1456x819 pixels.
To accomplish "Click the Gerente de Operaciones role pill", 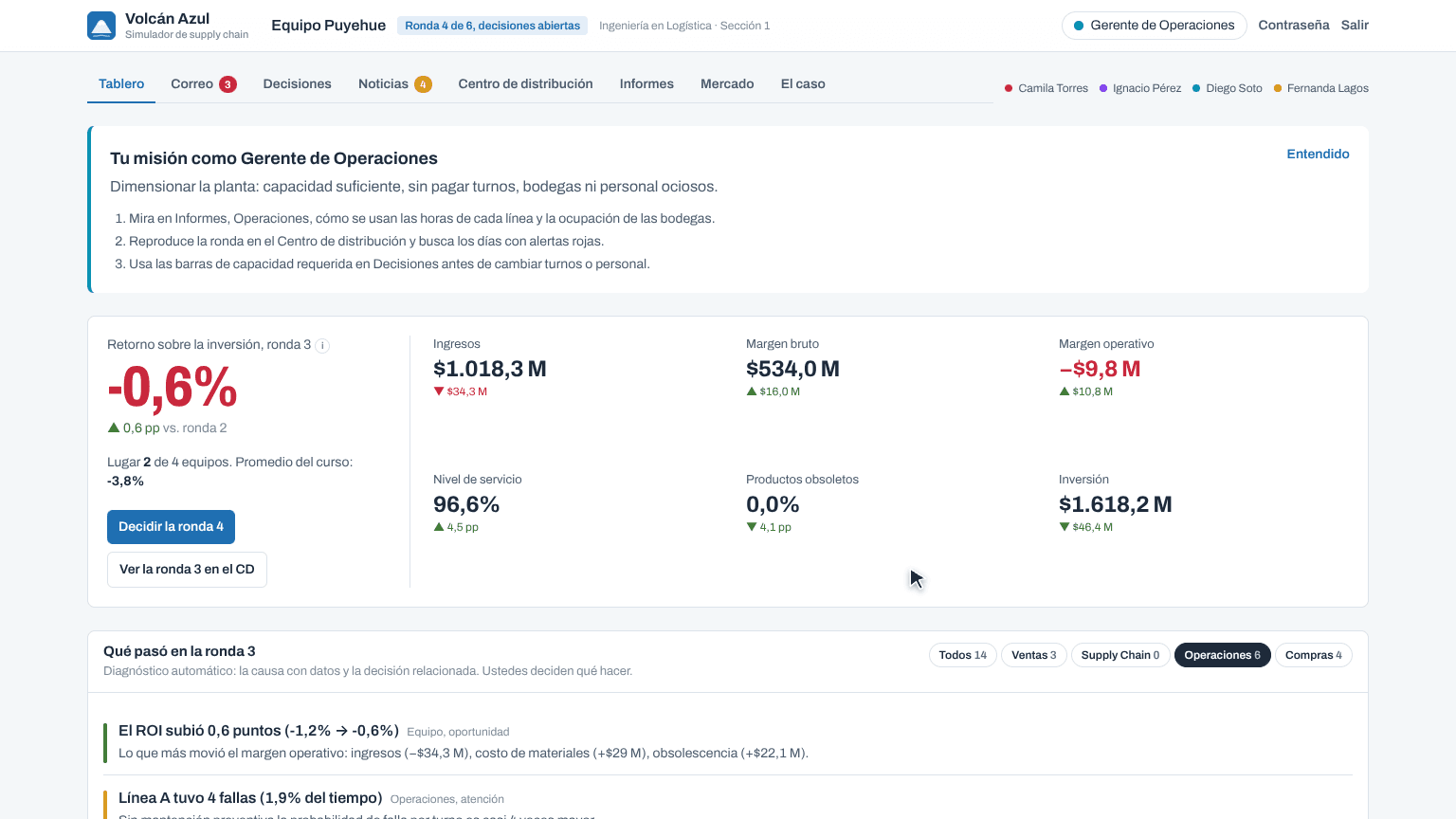I will [1155, 26].
